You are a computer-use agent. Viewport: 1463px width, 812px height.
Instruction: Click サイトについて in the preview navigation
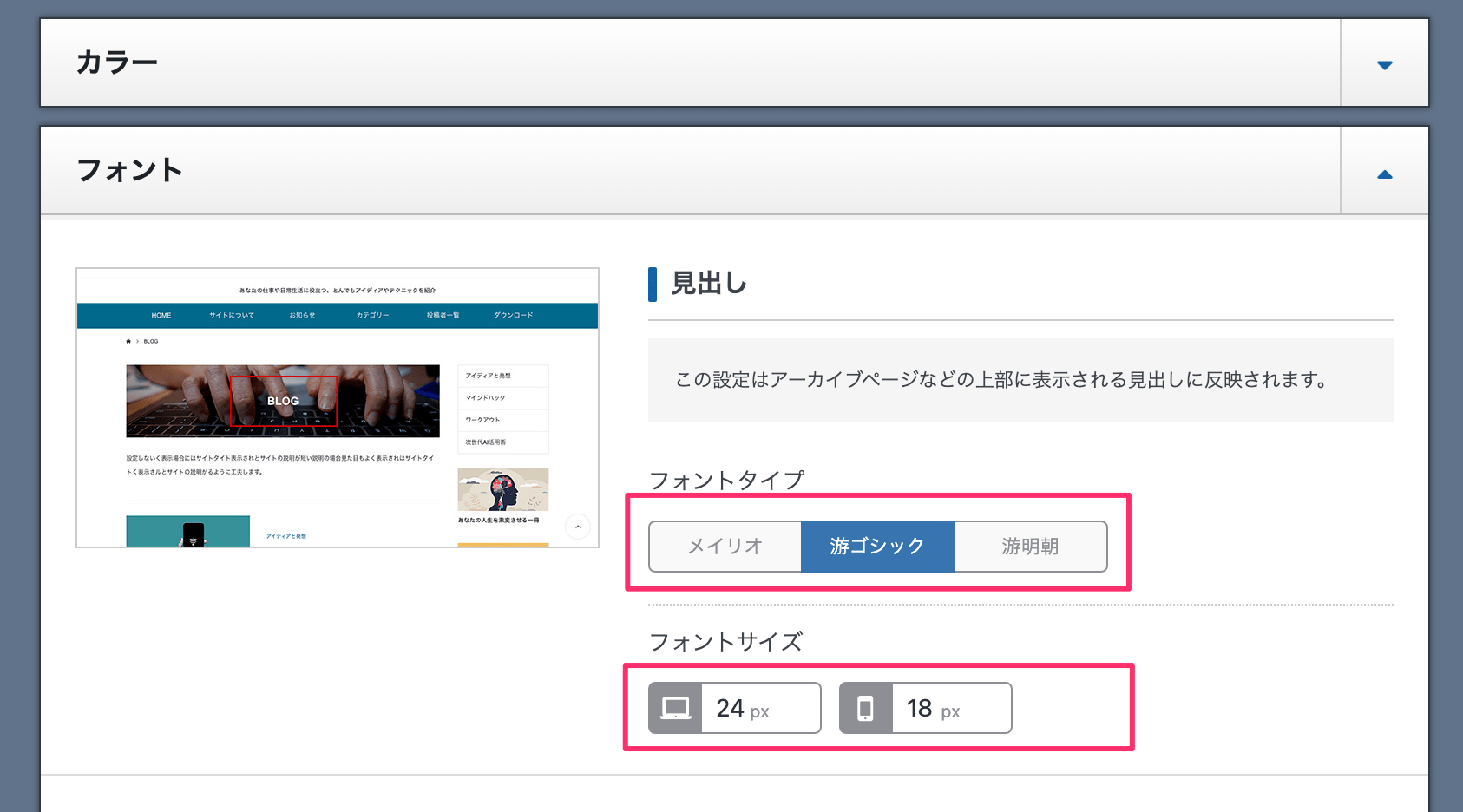[x=232, y=316]
